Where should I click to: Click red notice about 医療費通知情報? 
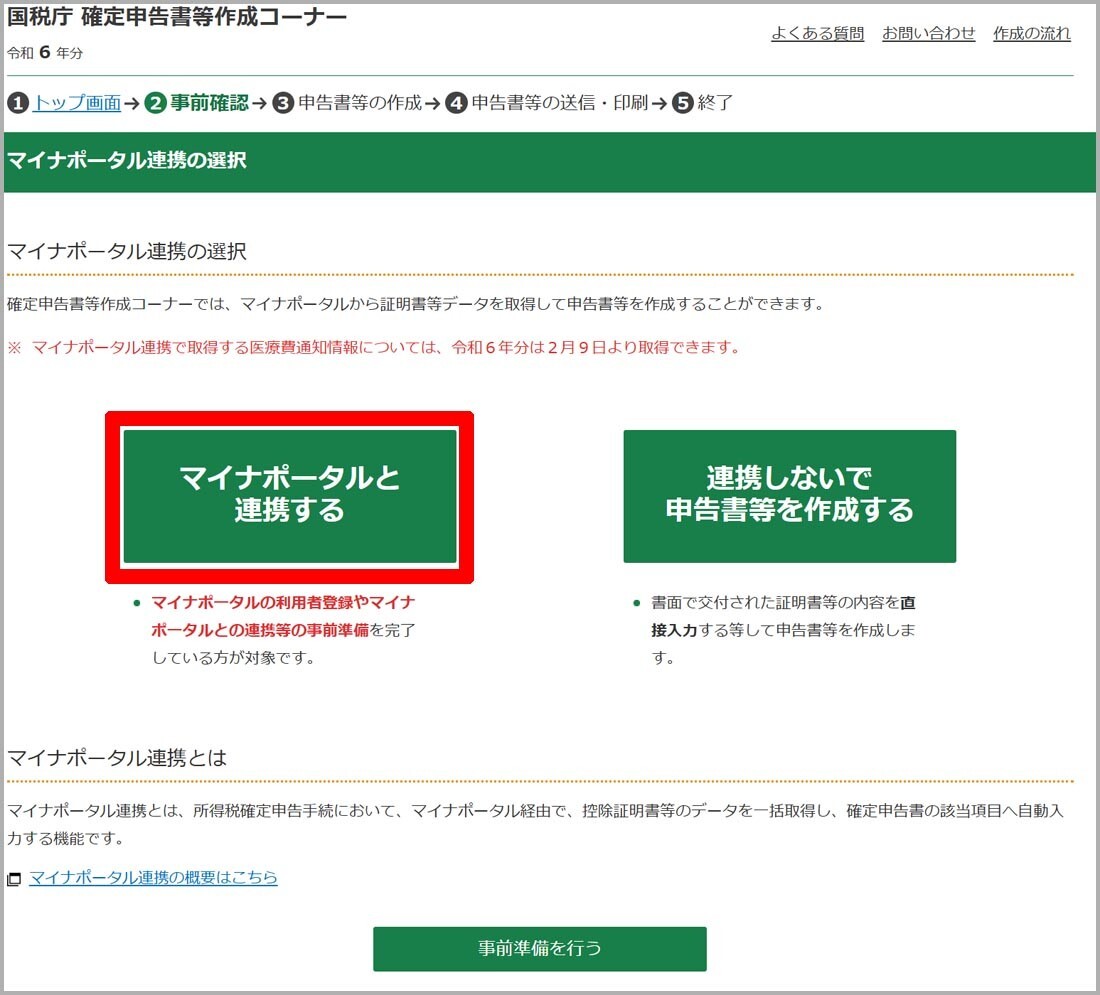[x=373, y=347]
